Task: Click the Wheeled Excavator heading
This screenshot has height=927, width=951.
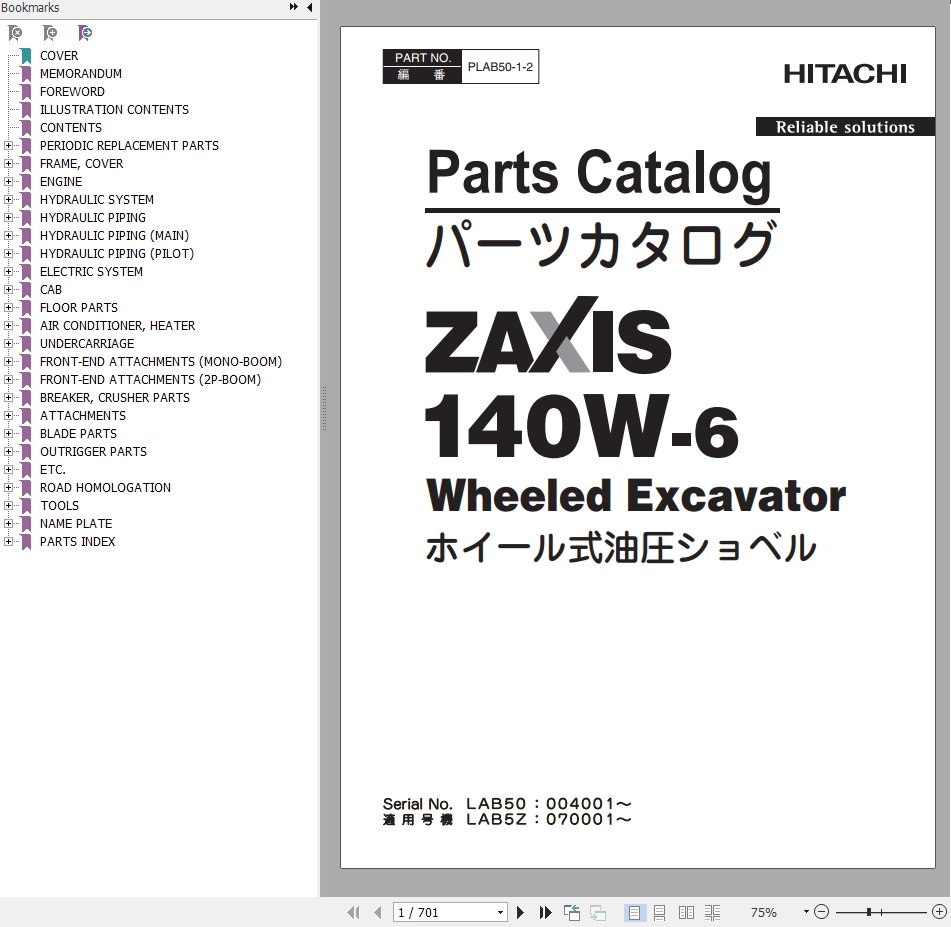Action: tap(636, 496)
